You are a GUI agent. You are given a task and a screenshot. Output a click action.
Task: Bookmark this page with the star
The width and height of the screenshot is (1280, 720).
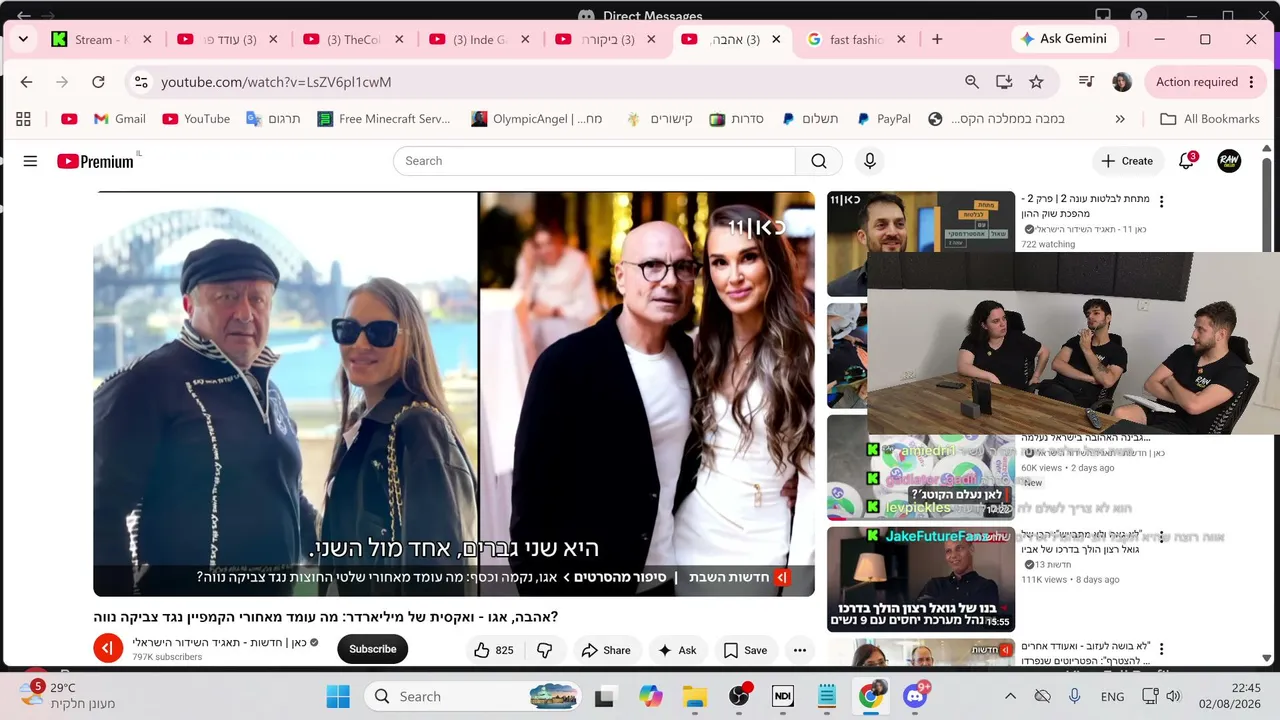1036,82
